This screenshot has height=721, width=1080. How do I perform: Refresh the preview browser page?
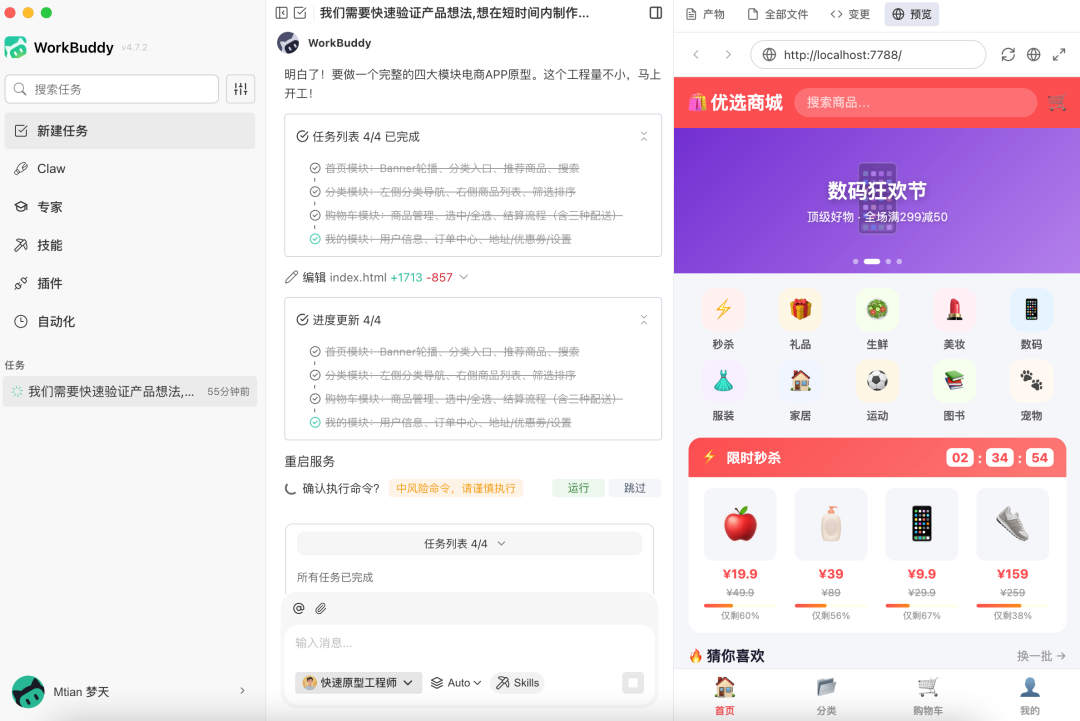point(1008,54)
